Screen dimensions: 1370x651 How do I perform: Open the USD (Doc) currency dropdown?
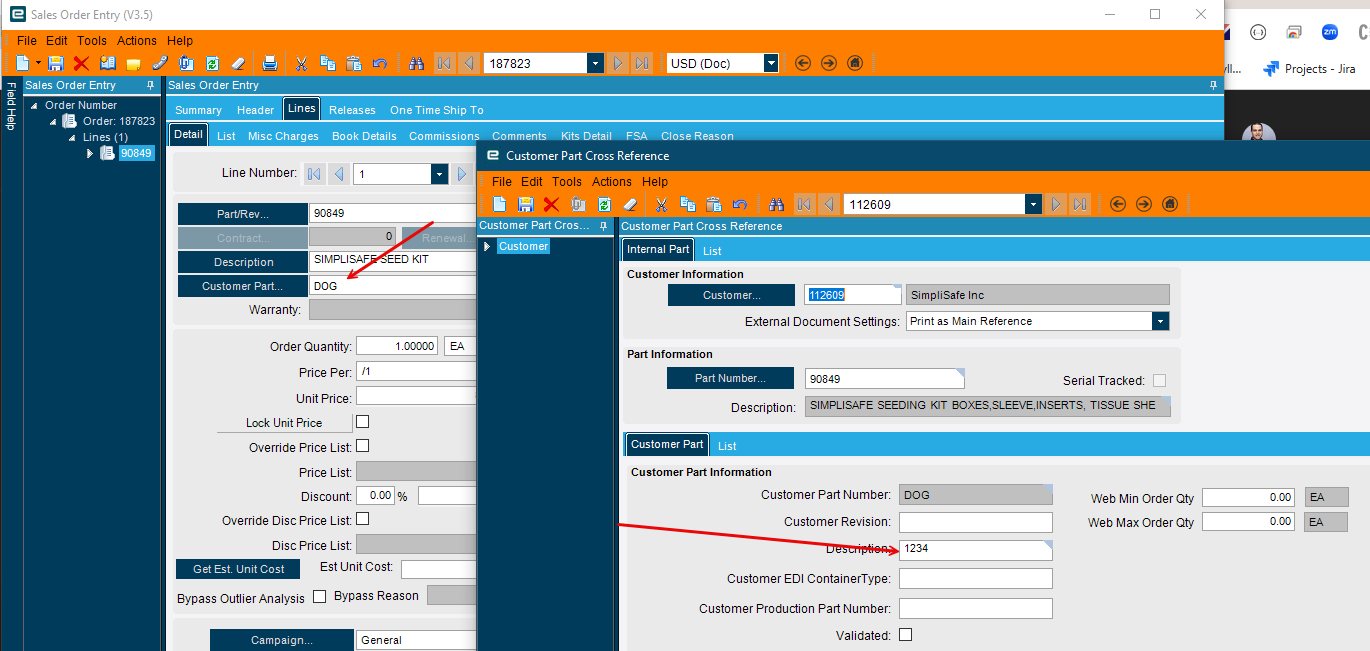pyautogui.click(x=771, y=63)
